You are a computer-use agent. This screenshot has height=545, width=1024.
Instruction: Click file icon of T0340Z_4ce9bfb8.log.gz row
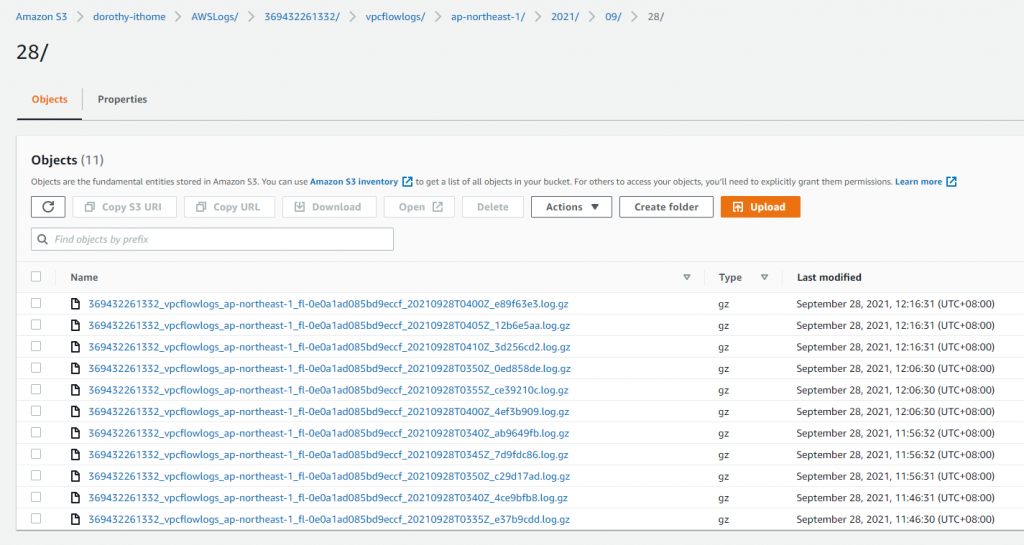[x=75, y=497]
